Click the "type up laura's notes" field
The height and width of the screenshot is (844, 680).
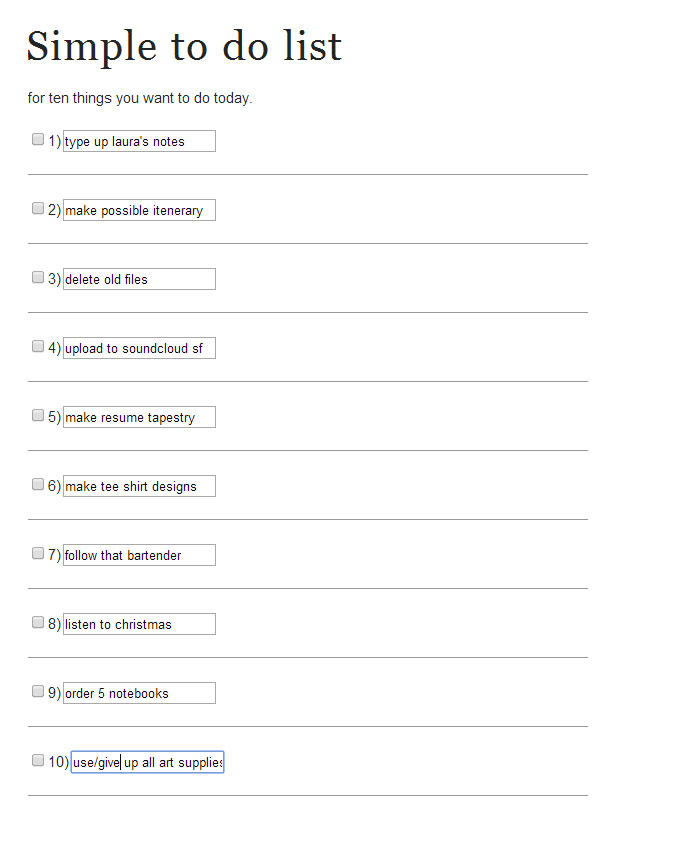tap(139, 141)
